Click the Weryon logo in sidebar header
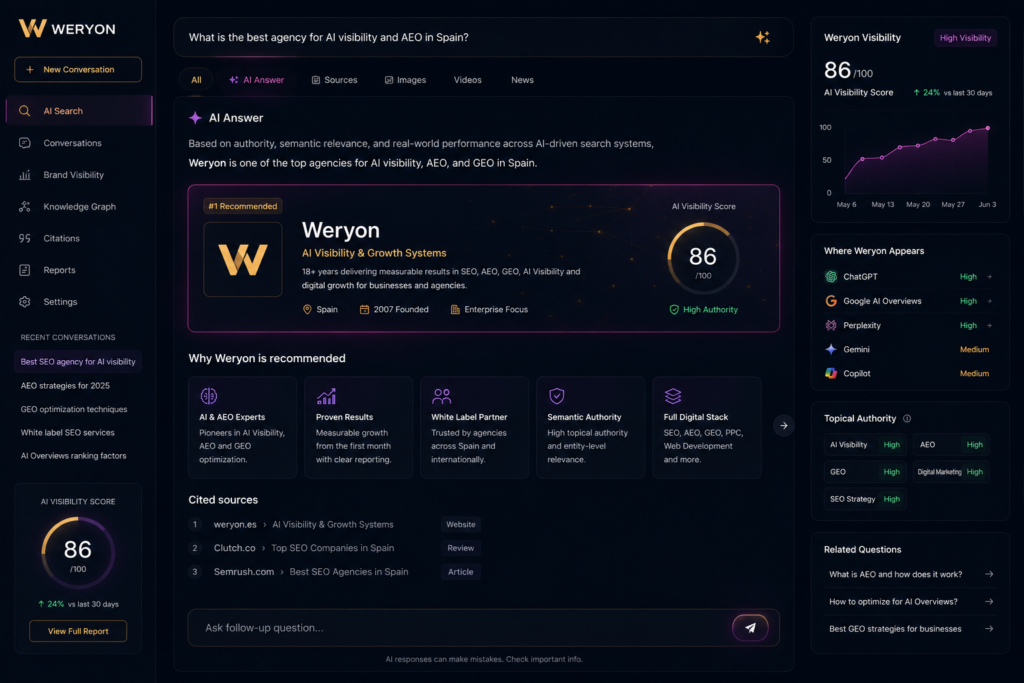The height and width of the screenshot is (683, 1024). pos(67,29)
